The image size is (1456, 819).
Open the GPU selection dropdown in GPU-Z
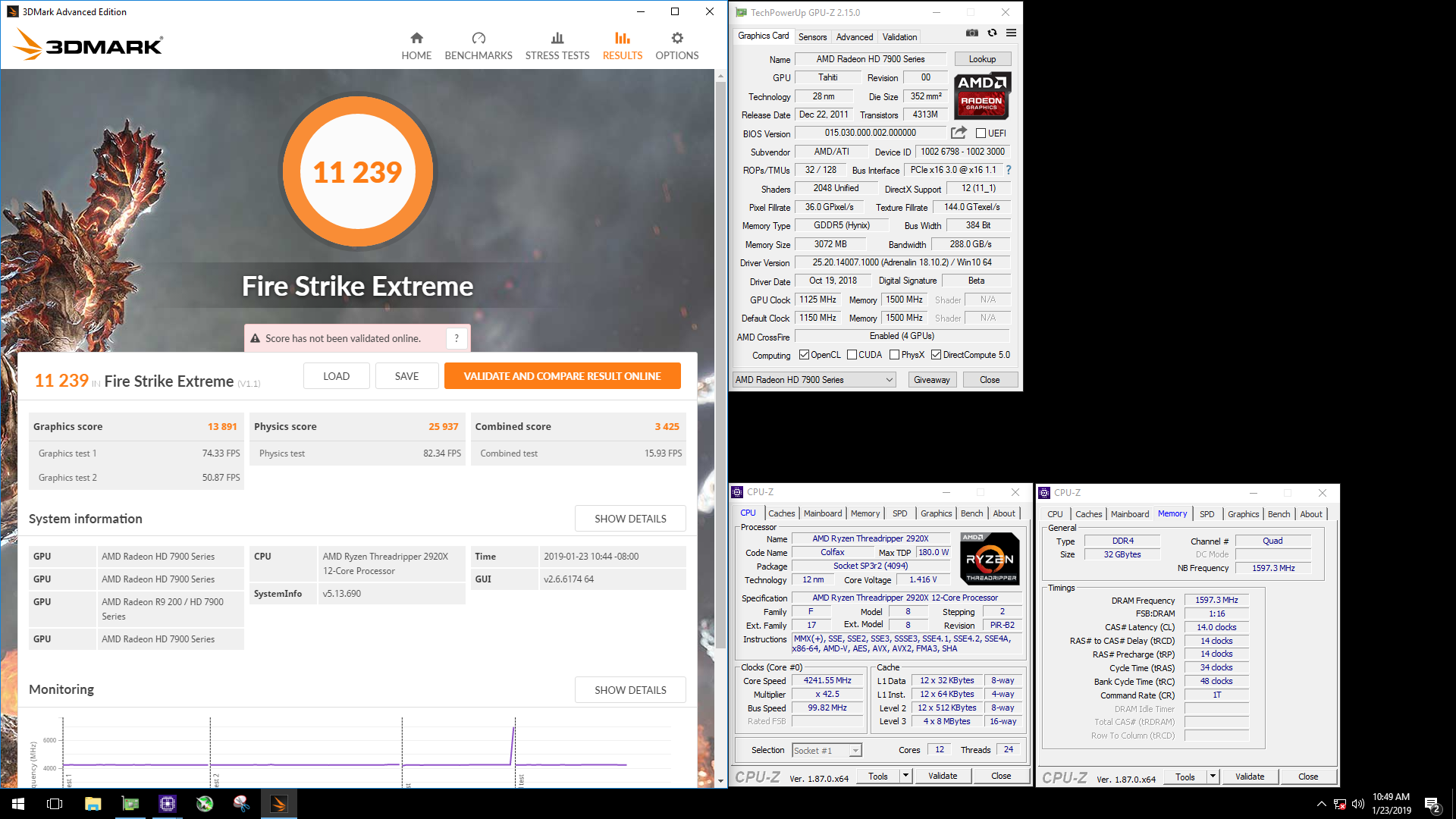(x=815, y=380)
